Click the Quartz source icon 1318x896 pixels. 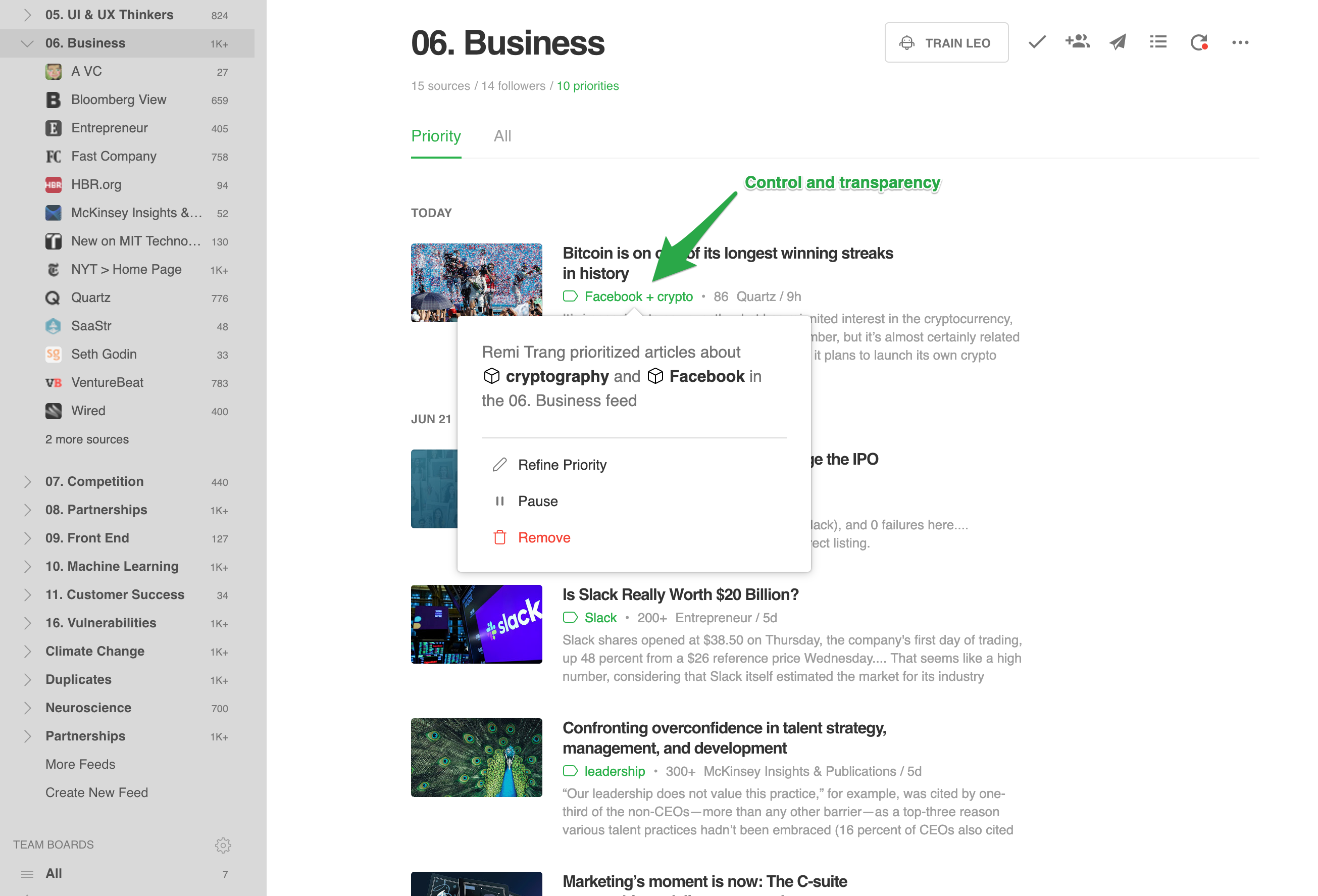tap(54, 298)
